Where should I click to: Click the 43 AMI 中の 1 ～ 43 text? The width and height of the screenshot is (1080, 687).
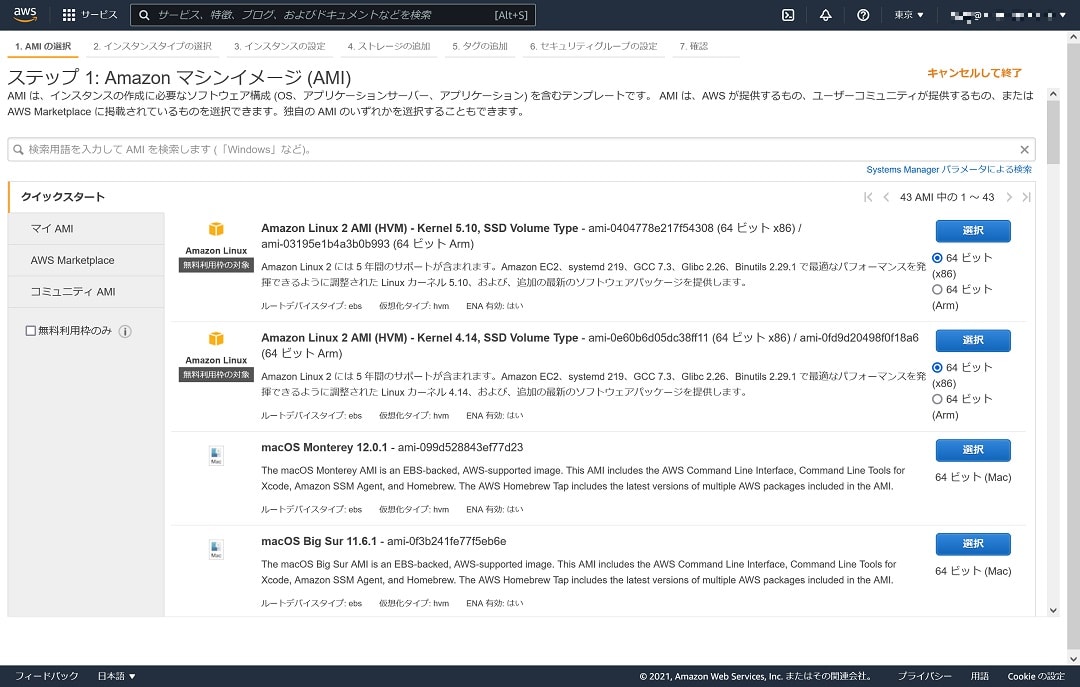947,197
